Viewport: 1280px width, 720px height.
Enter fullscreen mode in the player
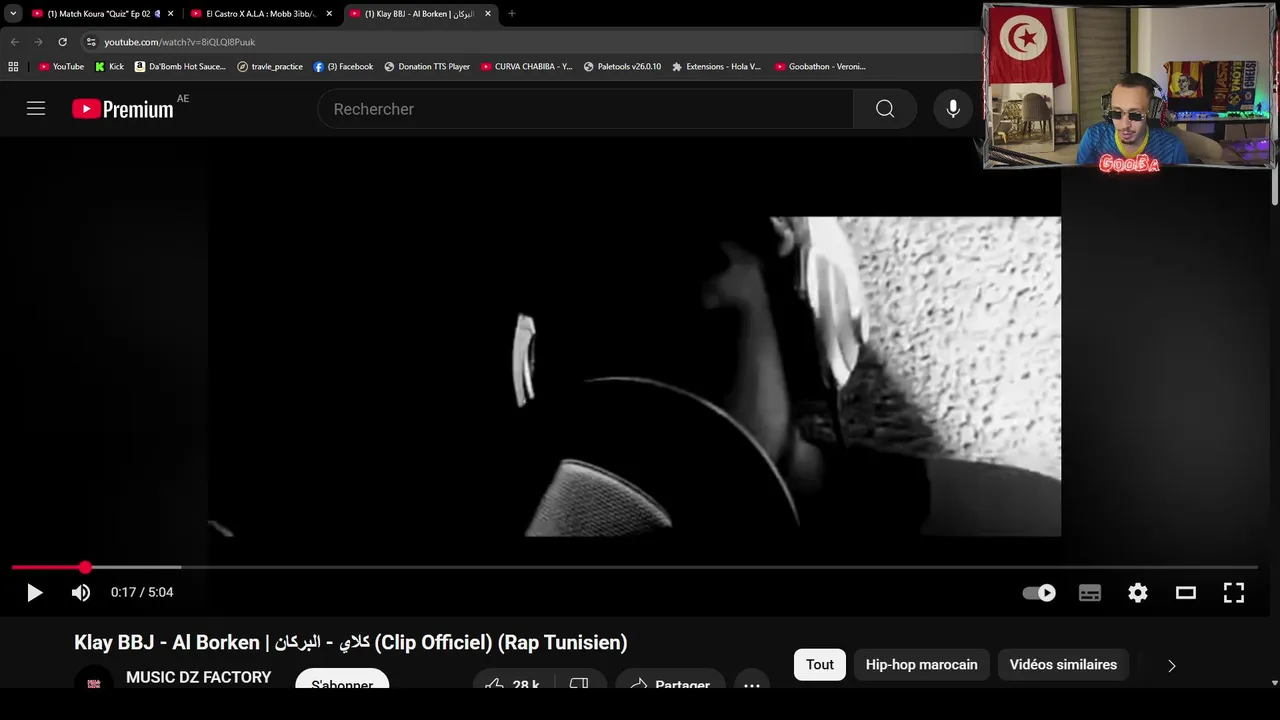[x=1234, y=593]
